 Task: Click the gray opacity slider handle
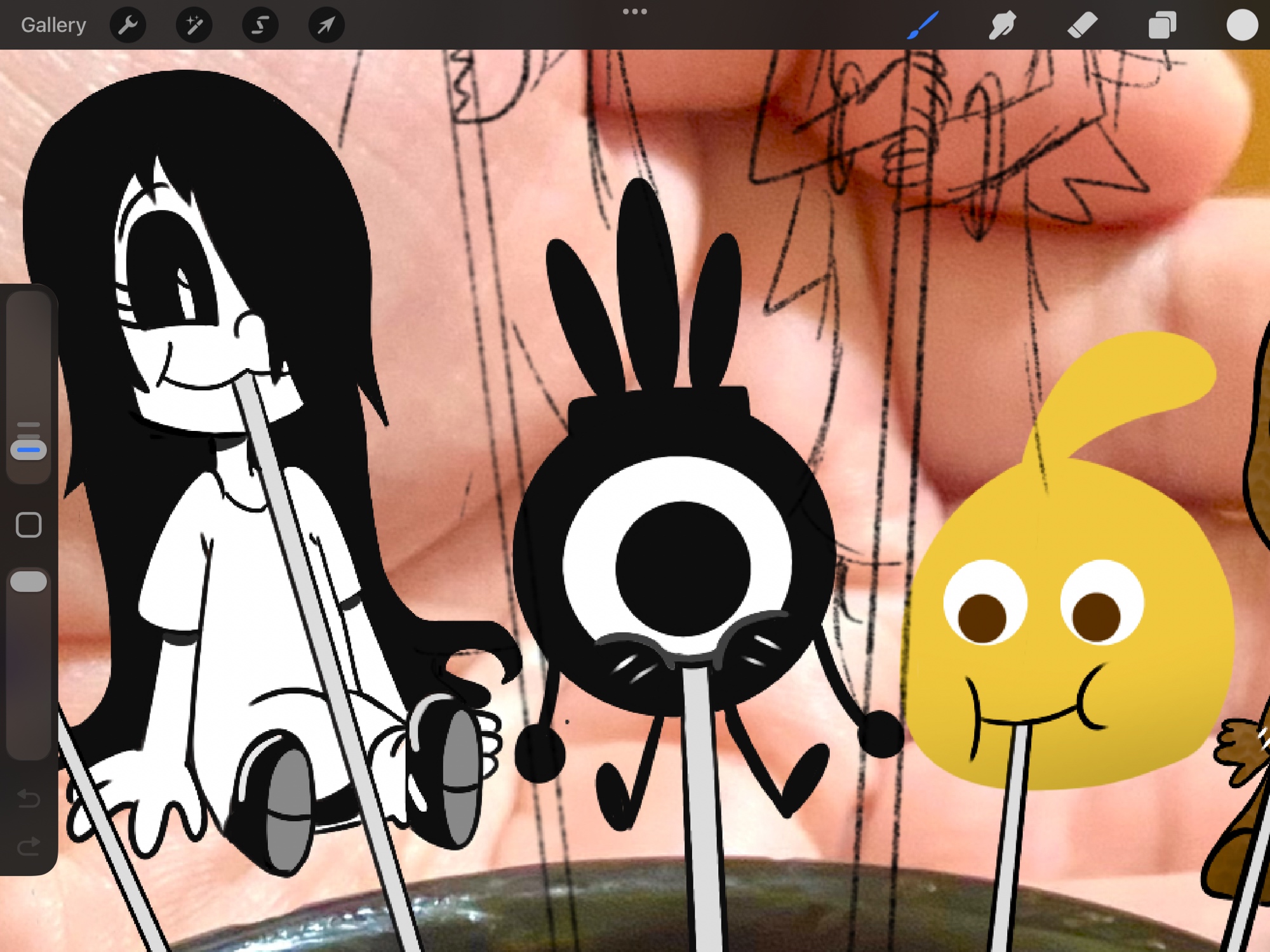(29, 581)
